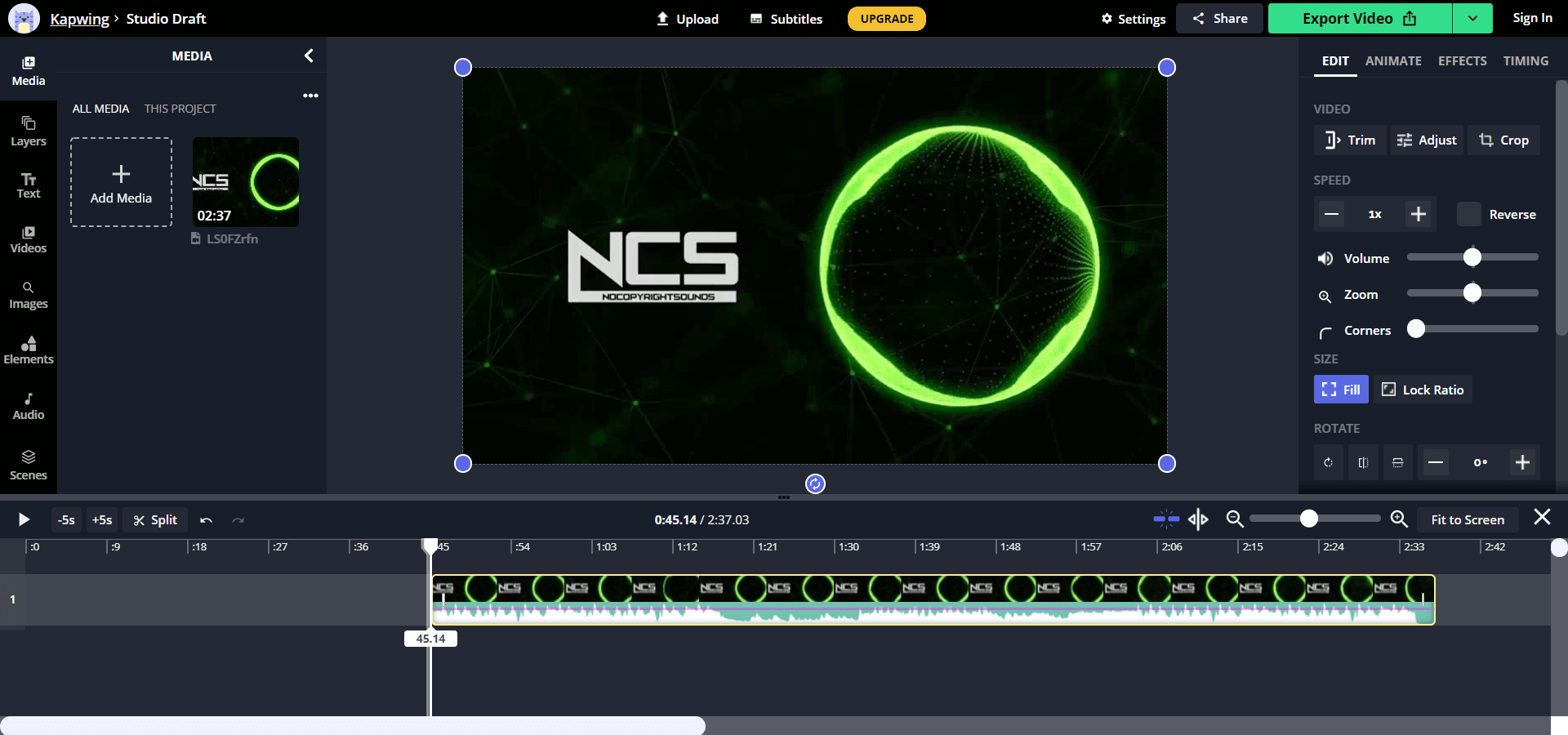This screenshot has height=735, width=1568.
Task: Open project Settings
Action: coord(1133,18)
